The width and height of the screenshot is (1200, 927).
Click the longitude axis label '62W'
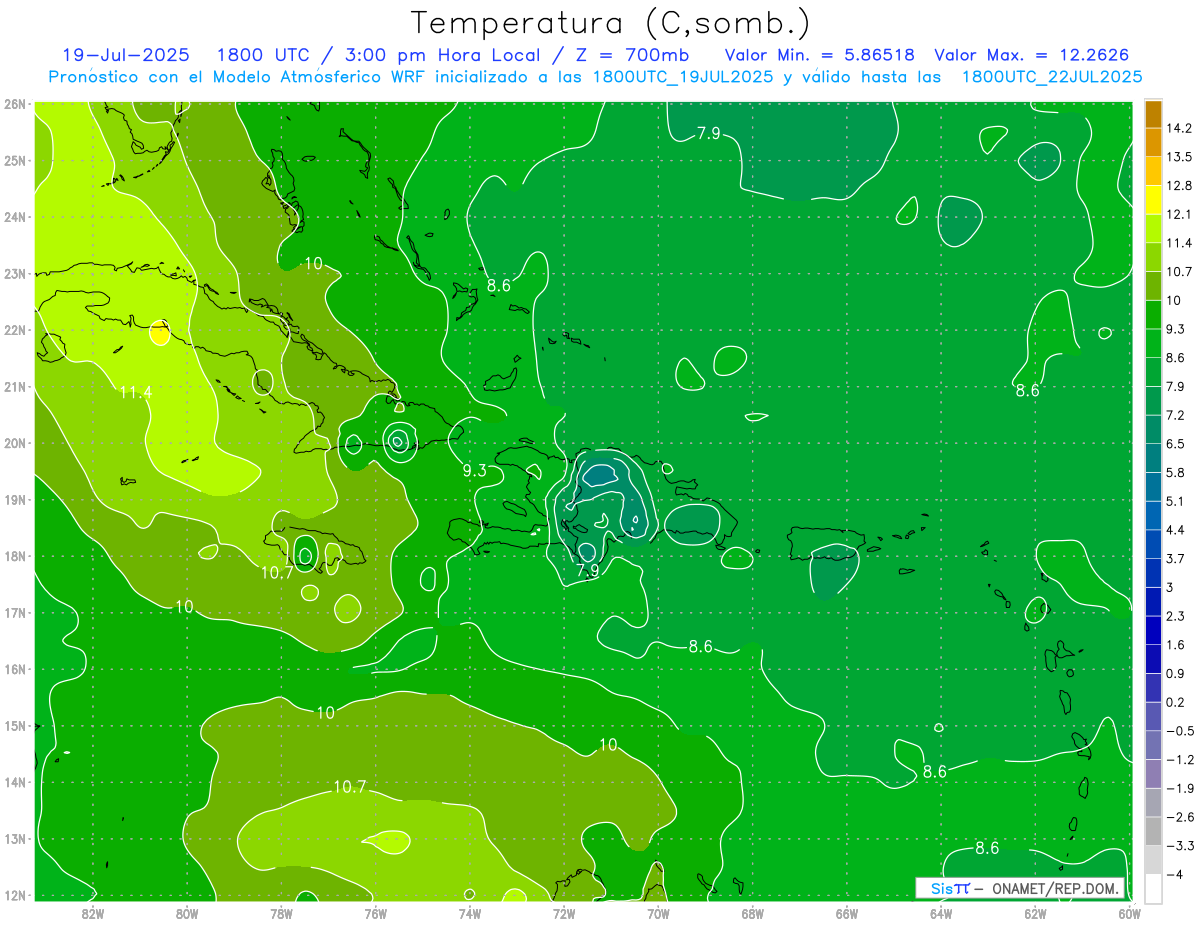(x=1035, y=913)
